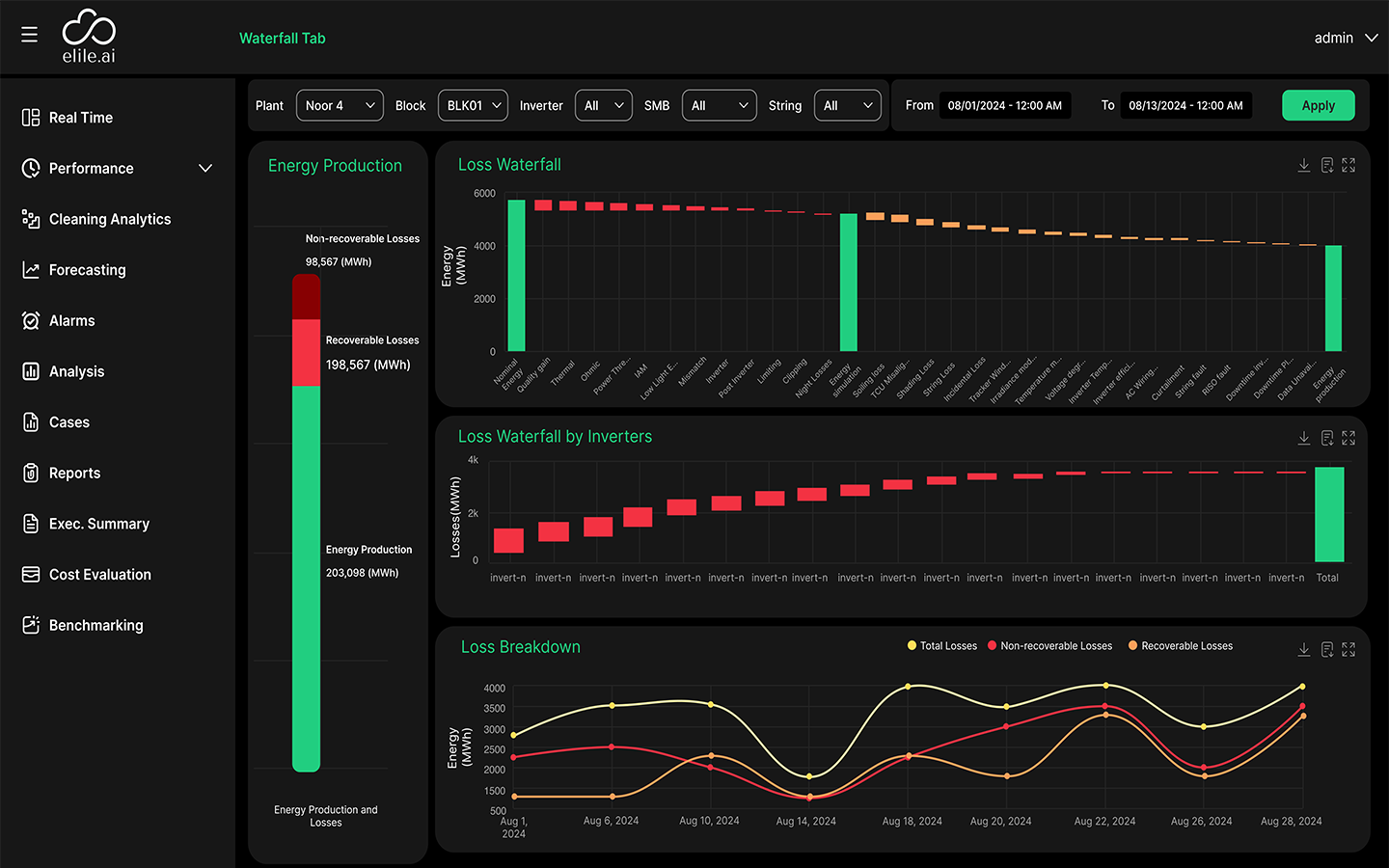Open the String dropdown
1389x868 pixels.
[848, 106]
